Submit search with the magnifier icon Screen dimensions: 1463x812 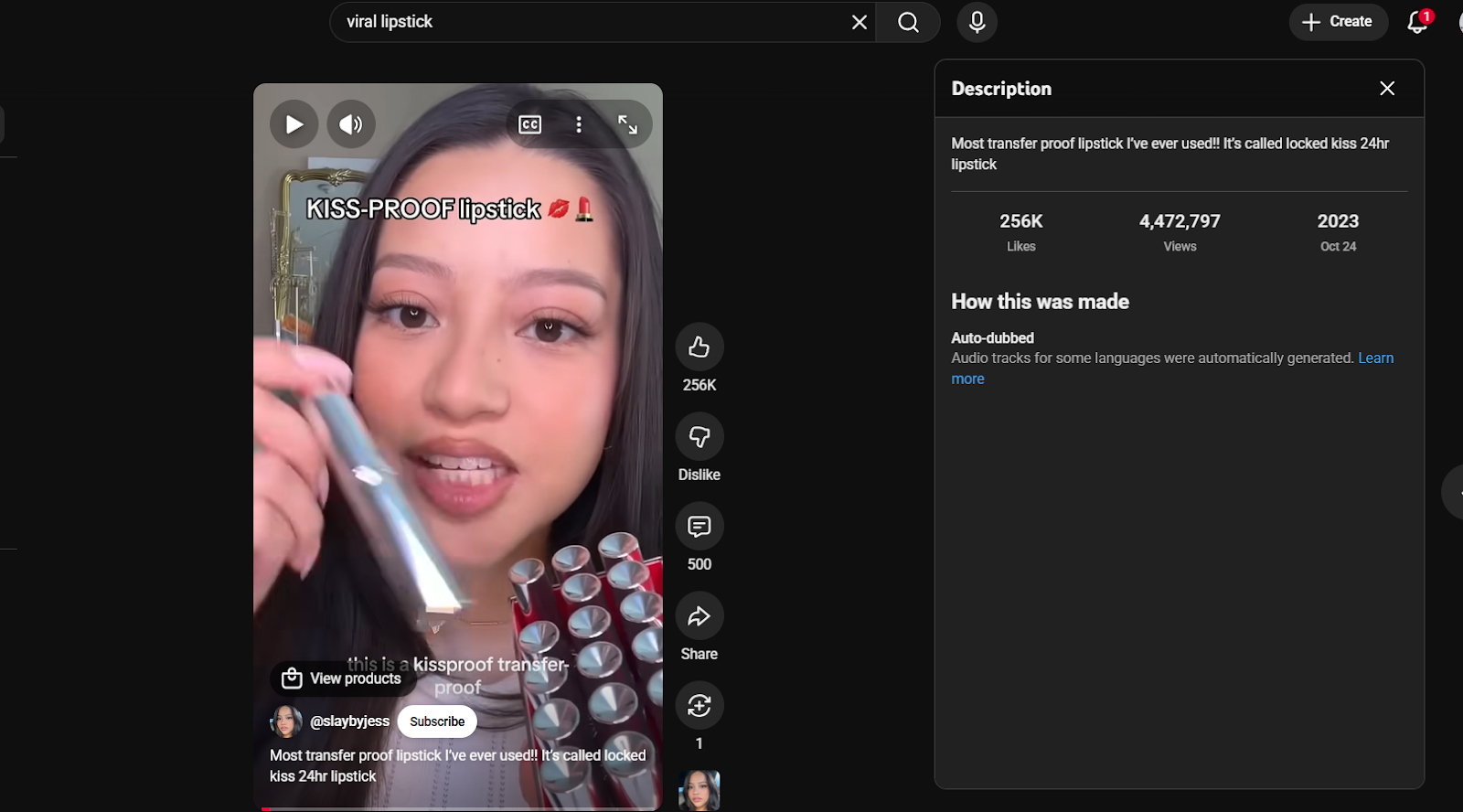pyautogui.click(x=908, y=22)
